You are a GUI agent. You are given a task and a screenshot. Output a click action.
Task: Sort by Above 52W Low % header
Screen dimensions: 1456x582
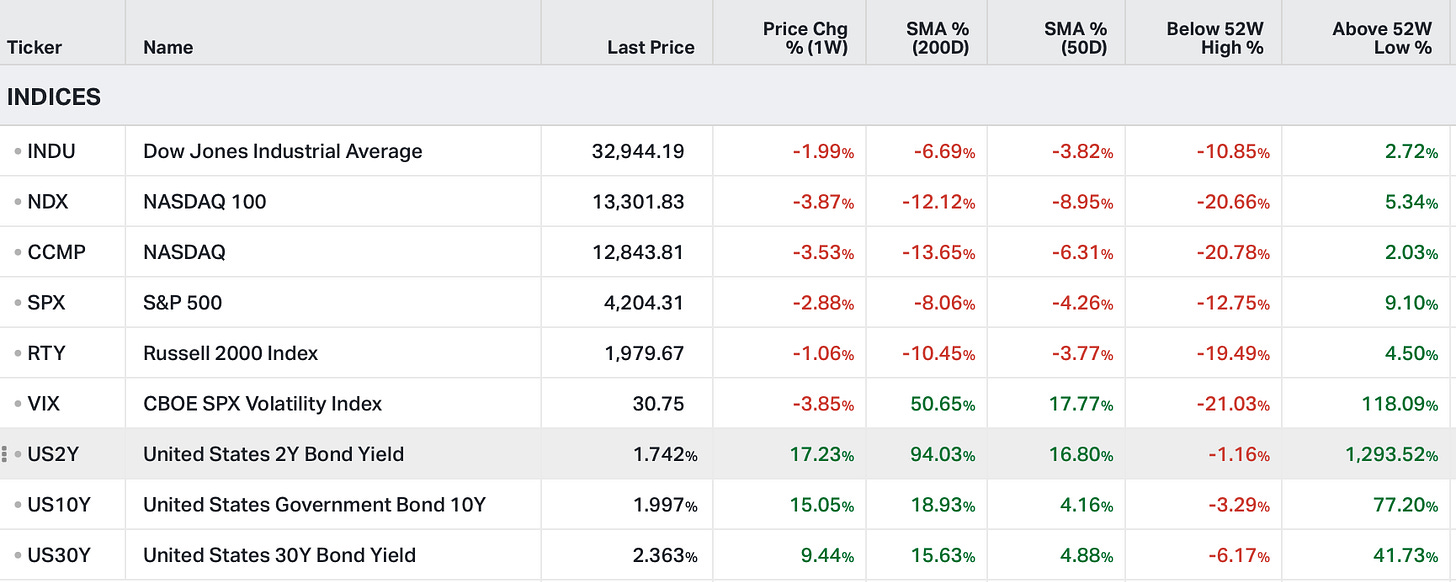coord(1382,38)
